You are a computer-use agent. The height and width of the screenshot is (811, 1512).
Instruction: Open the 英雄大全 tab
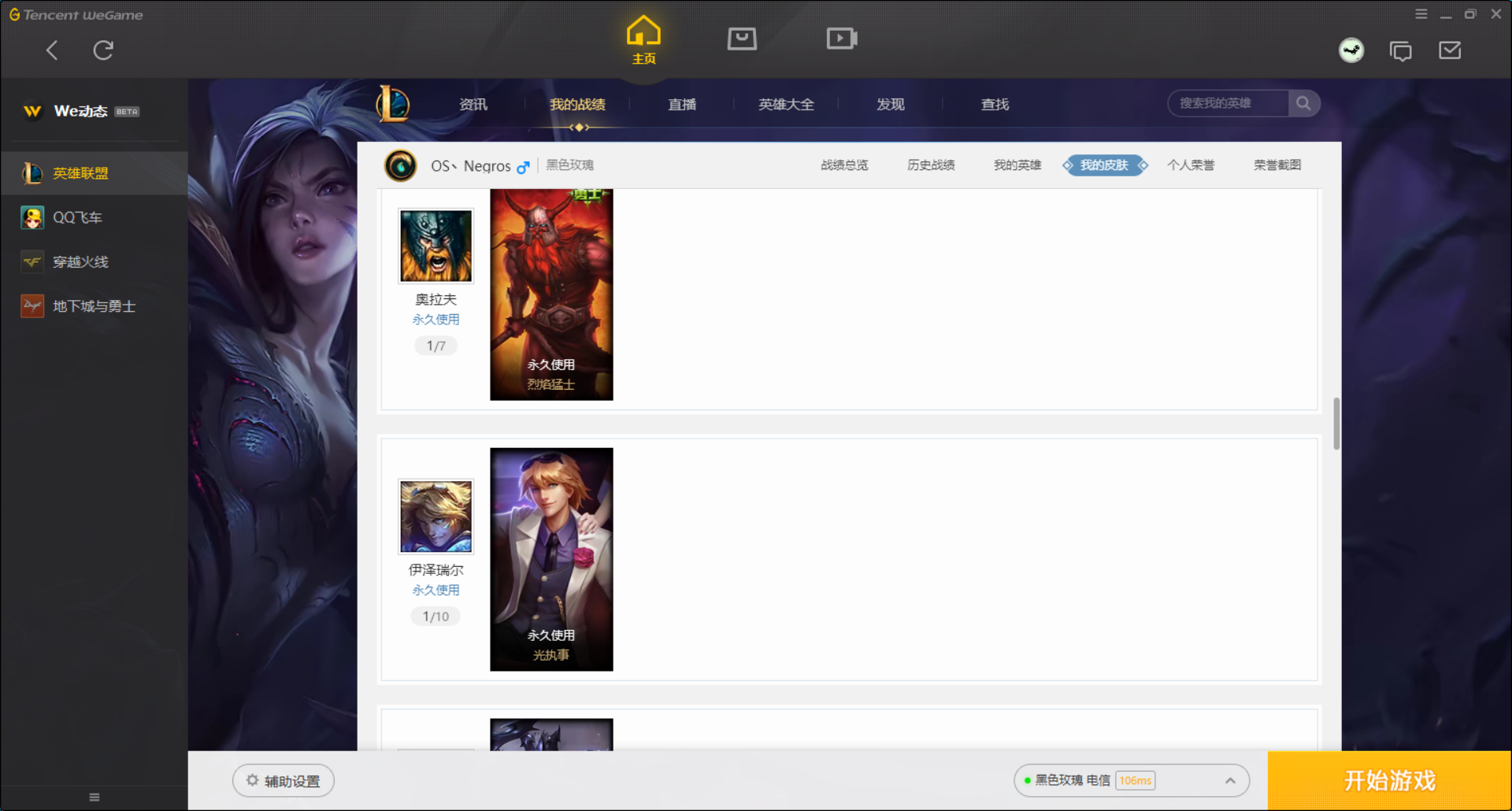point(786,104)
